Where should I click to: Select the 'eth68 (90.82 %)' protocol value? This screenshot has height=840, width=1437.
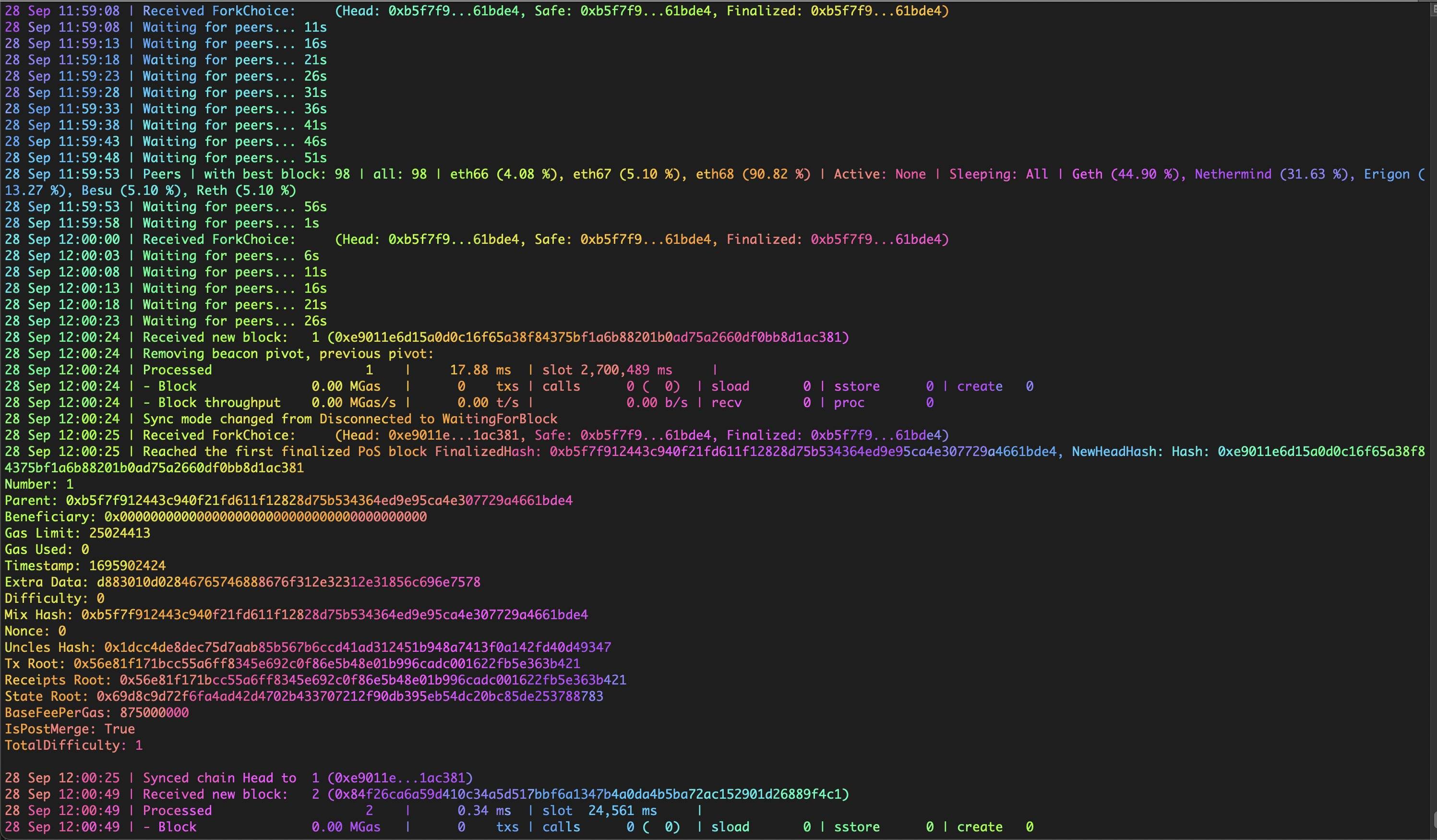(753, 175)
